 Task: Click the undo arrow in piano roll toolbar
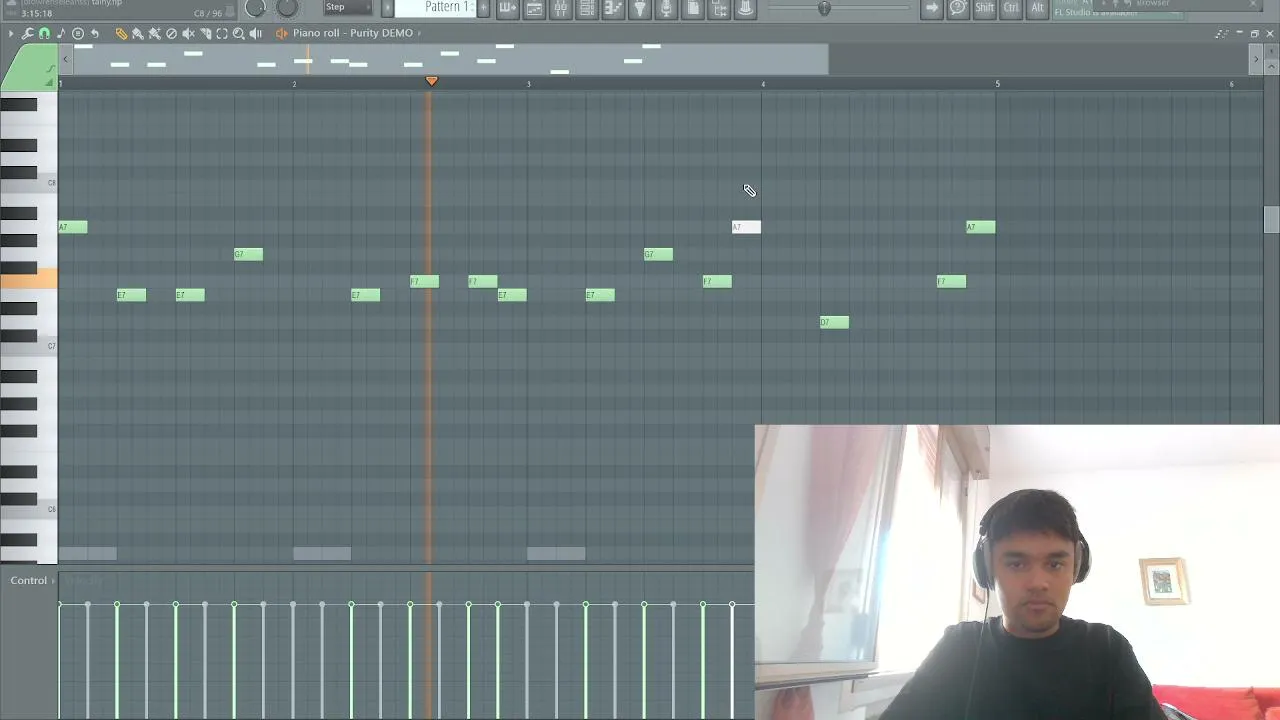coord(95,33)
